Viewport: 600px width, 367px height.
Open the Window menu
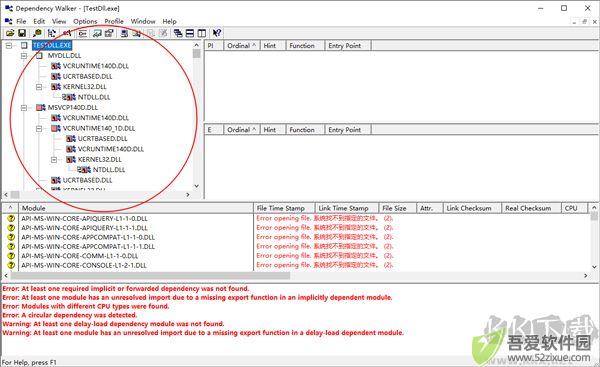coord(143,21)
